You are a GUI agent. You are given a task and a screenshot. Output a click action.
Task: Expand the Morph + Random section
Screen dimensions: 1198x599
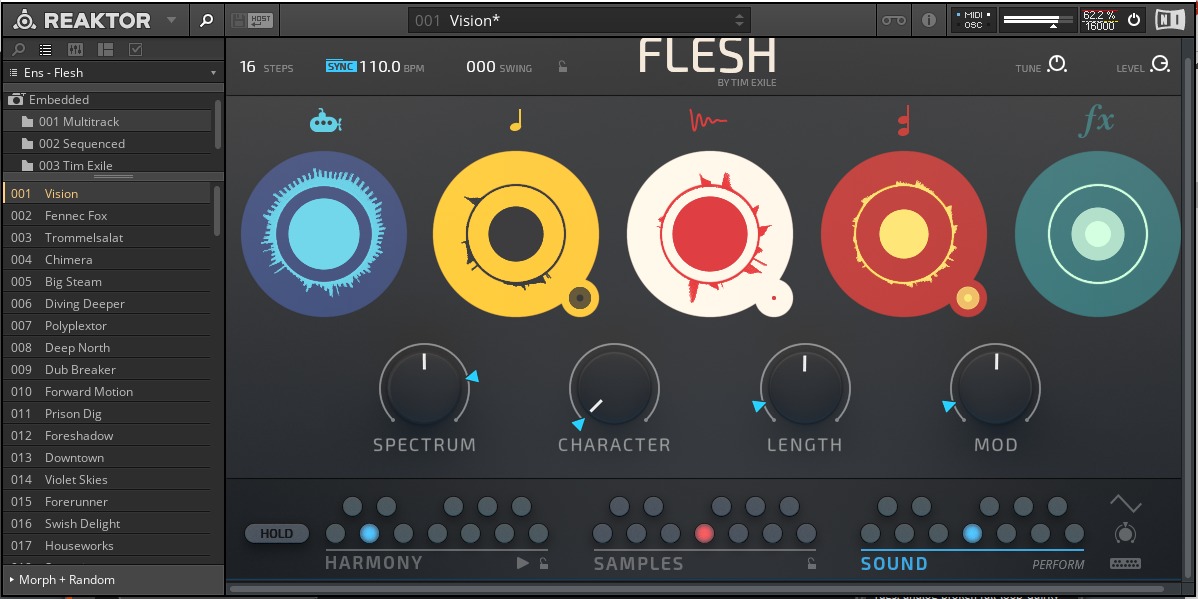click(113, 580)
